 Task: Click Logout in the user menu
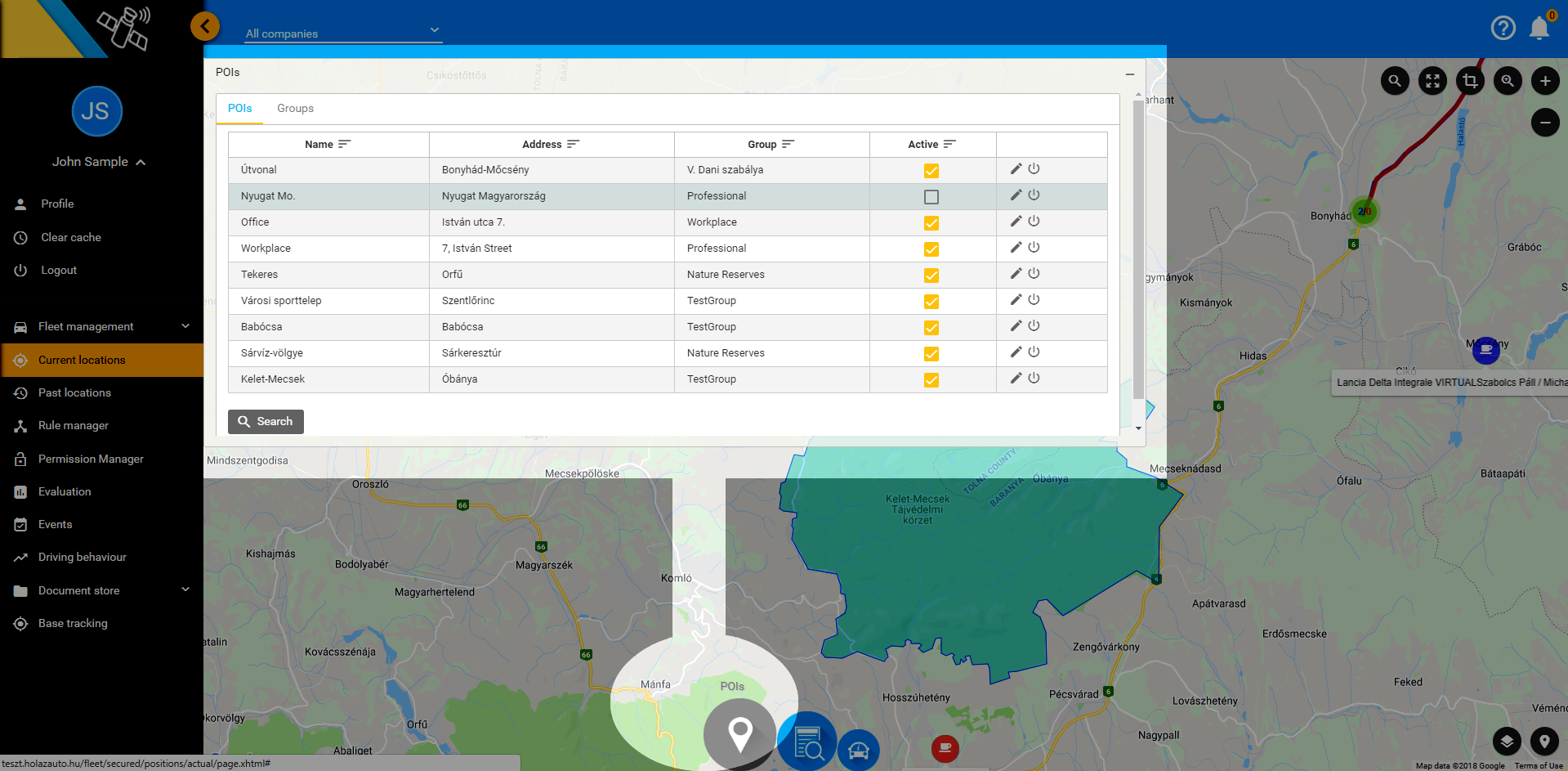(59, 271)
